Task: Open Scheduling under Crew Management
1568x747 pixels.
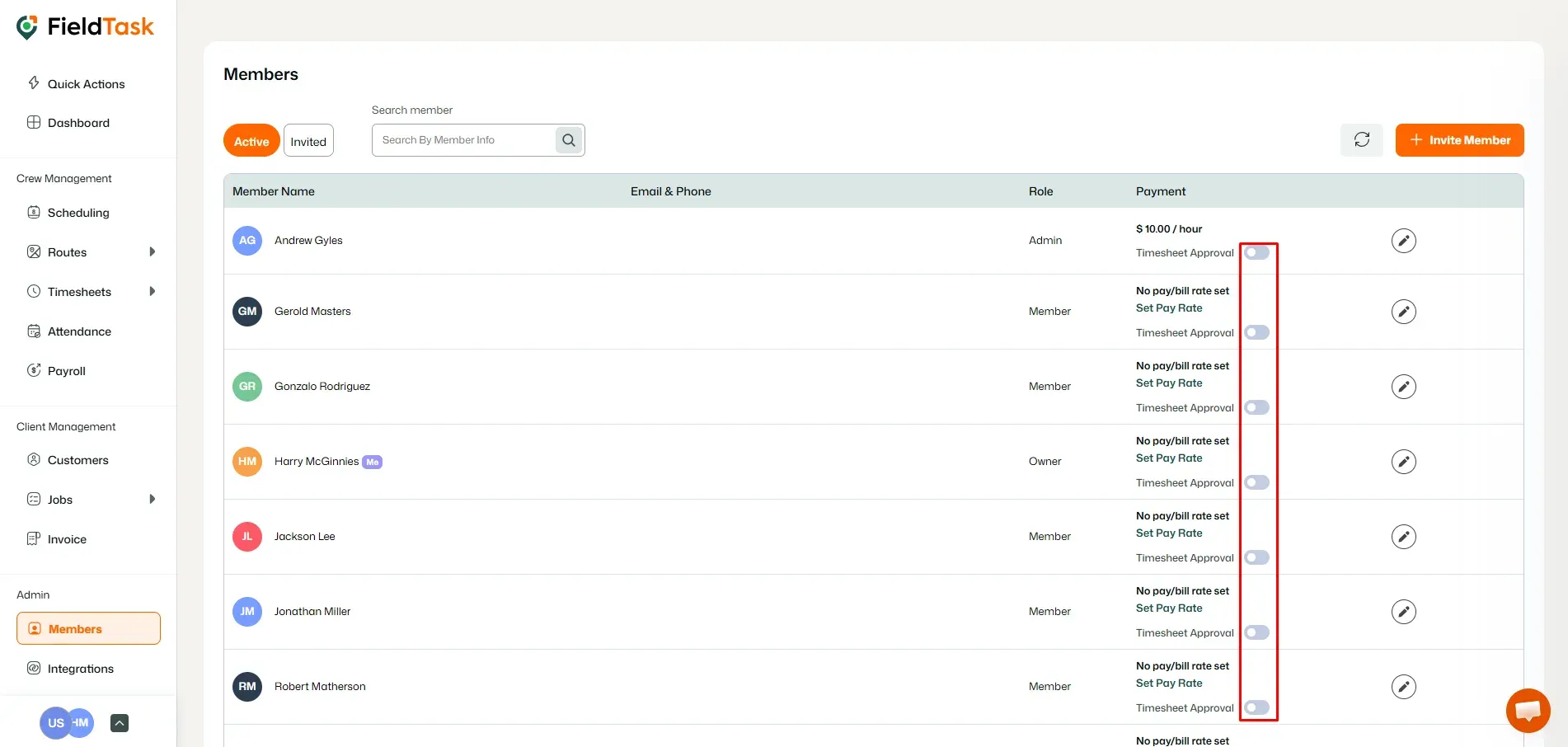Action: click(78, 213)
